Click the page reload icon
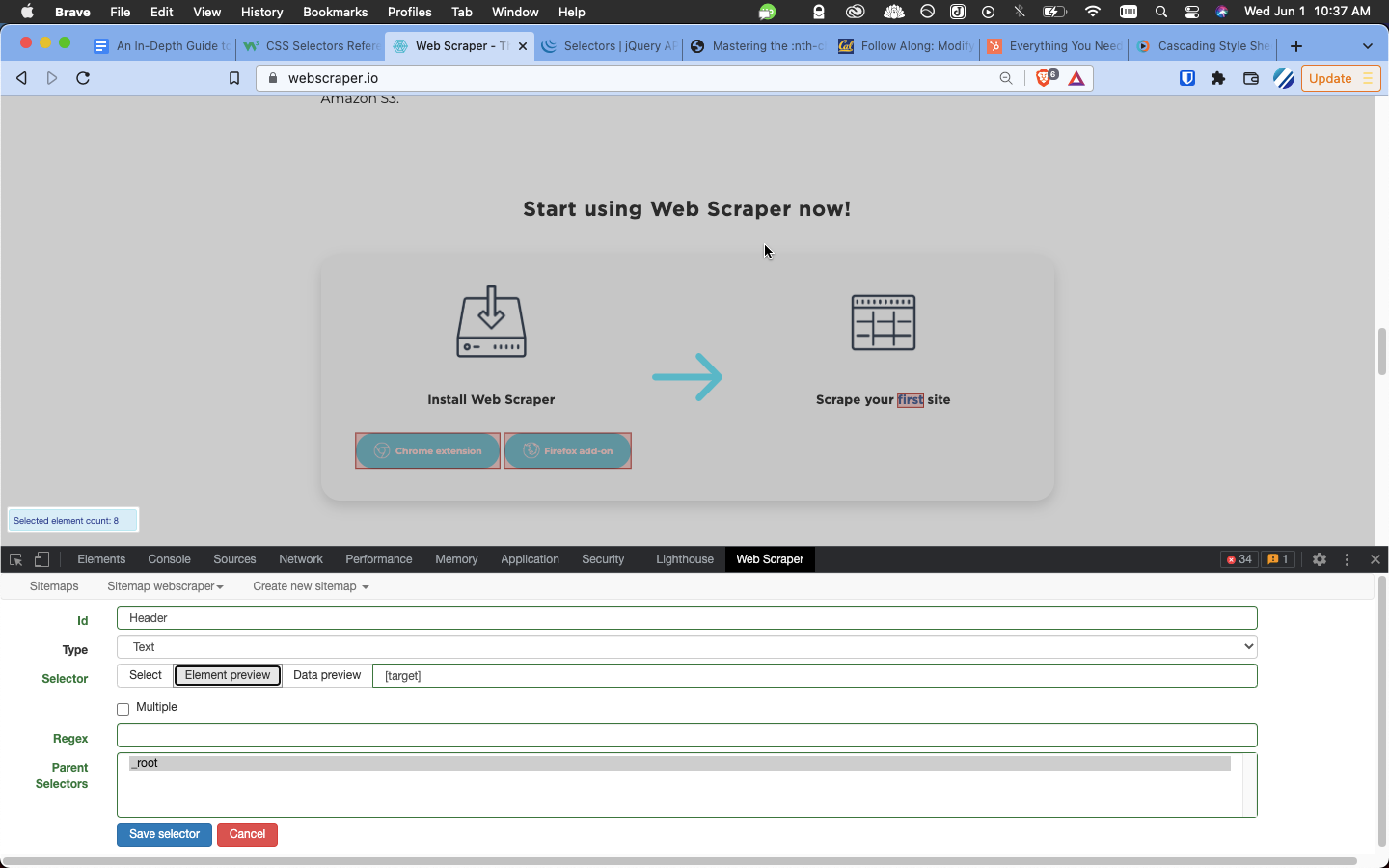1389x868 pixels. 83,78
